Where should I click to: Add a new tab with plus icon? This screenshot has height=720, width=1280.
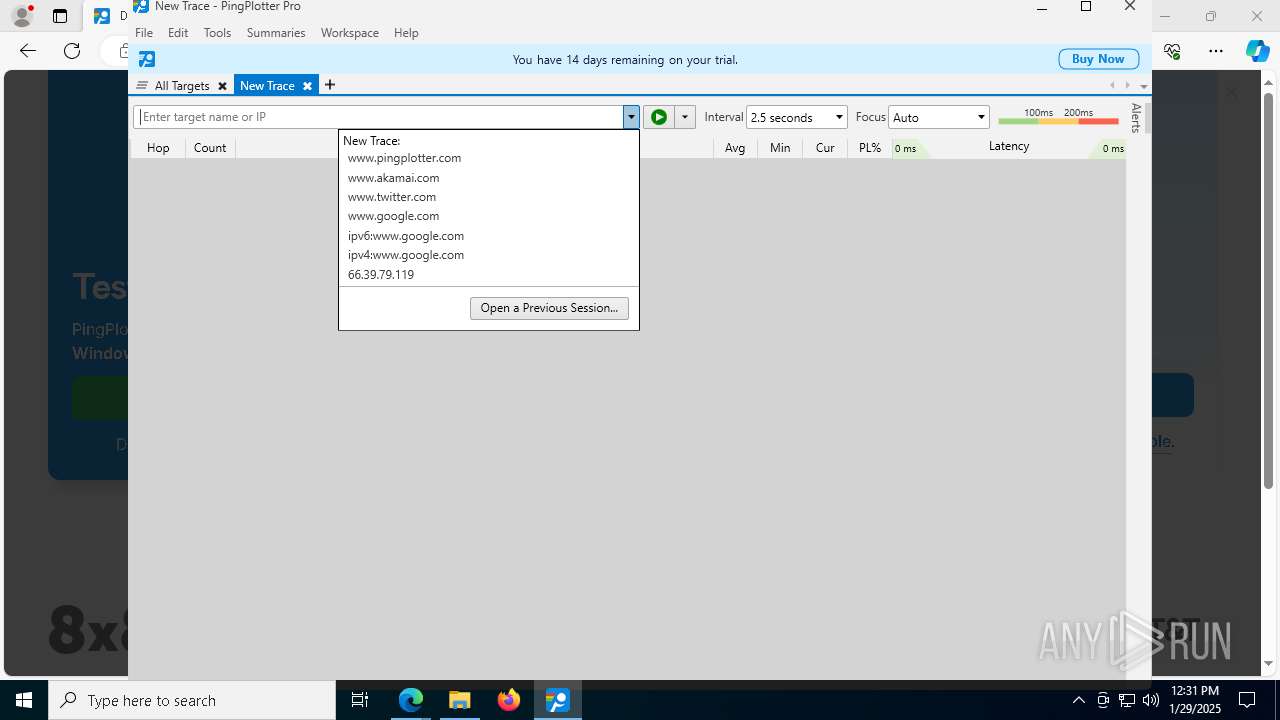coord(330,85)
